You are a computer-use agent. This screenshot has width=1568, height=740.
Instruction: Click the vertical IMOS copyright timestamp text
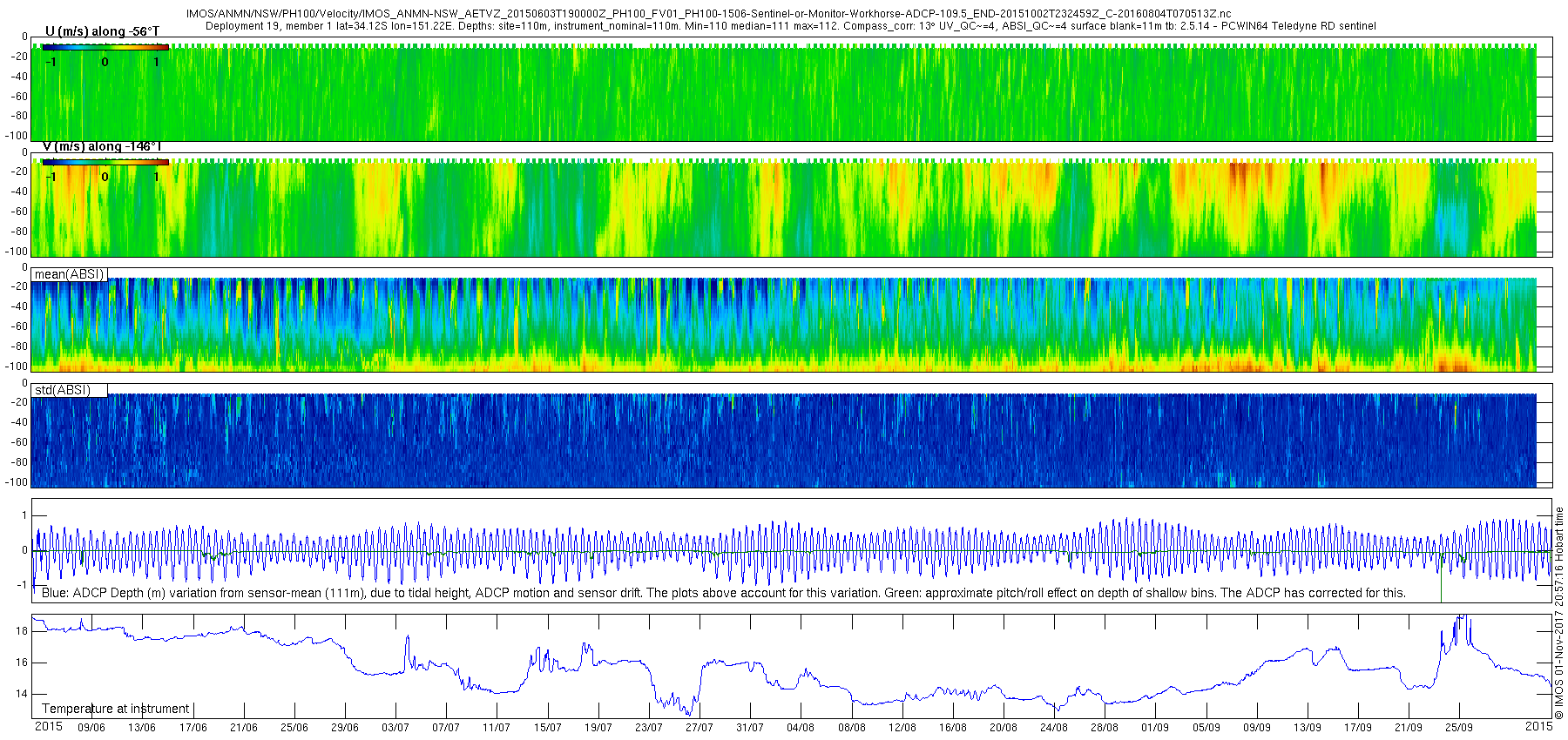point(1558,613)
